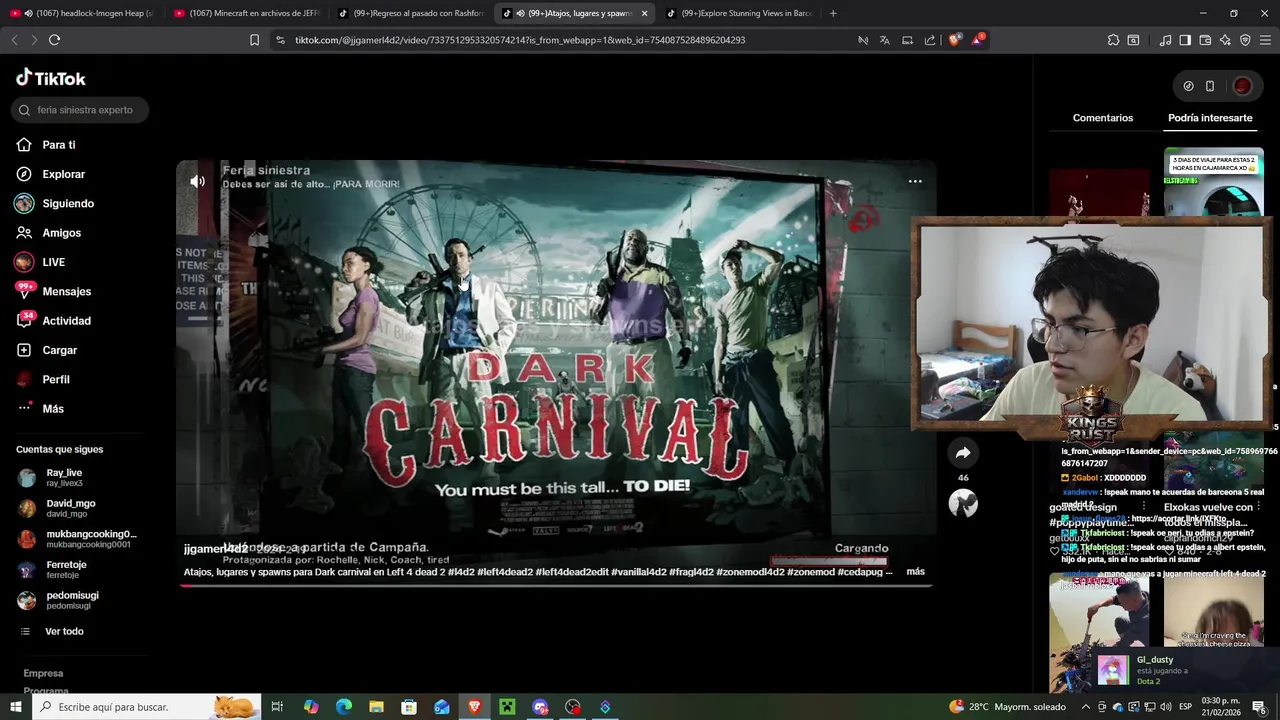Open Brave Rewards triangle icon
The width and height of the screenshot is (1280, 720).
(x=977, y=40)
